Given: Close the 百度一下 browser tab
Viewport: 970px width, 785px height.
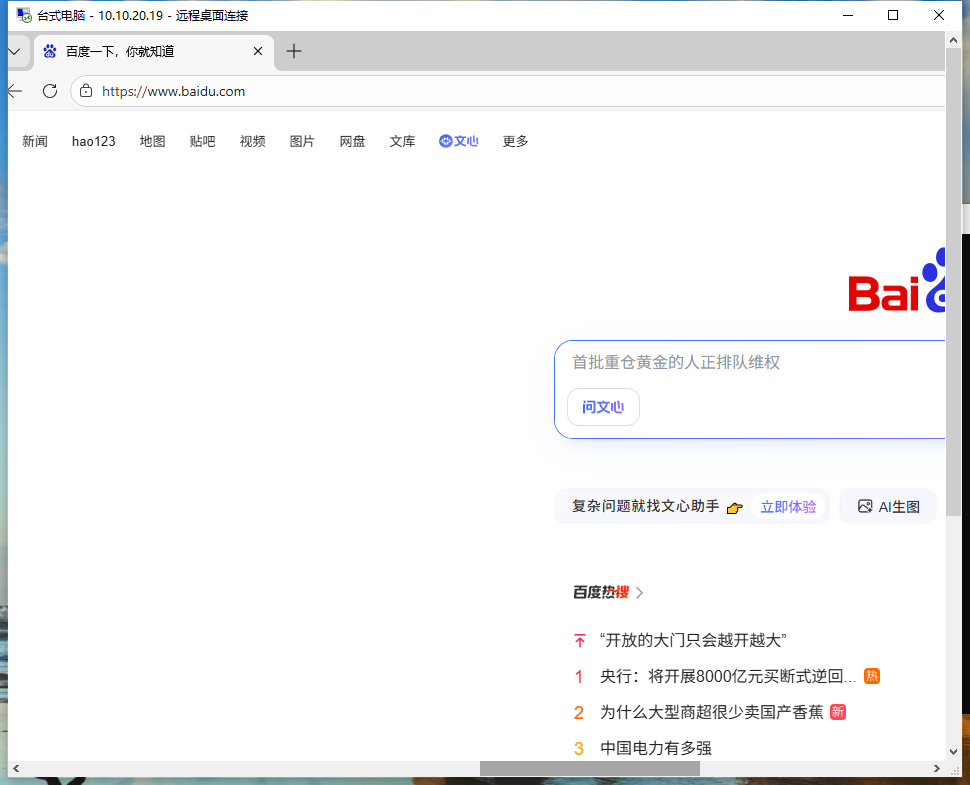Looking at the screenshot, I should [x=258, y=51].
